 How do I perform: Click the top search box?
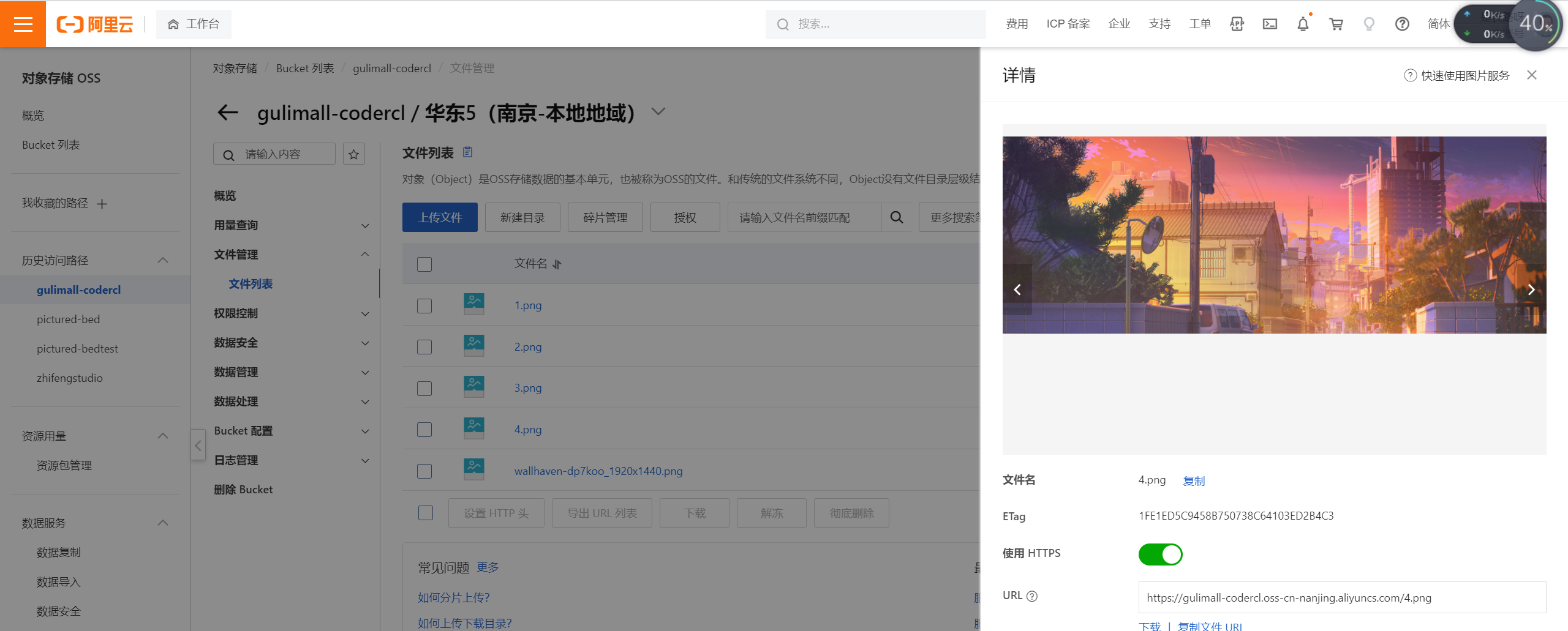875,24
